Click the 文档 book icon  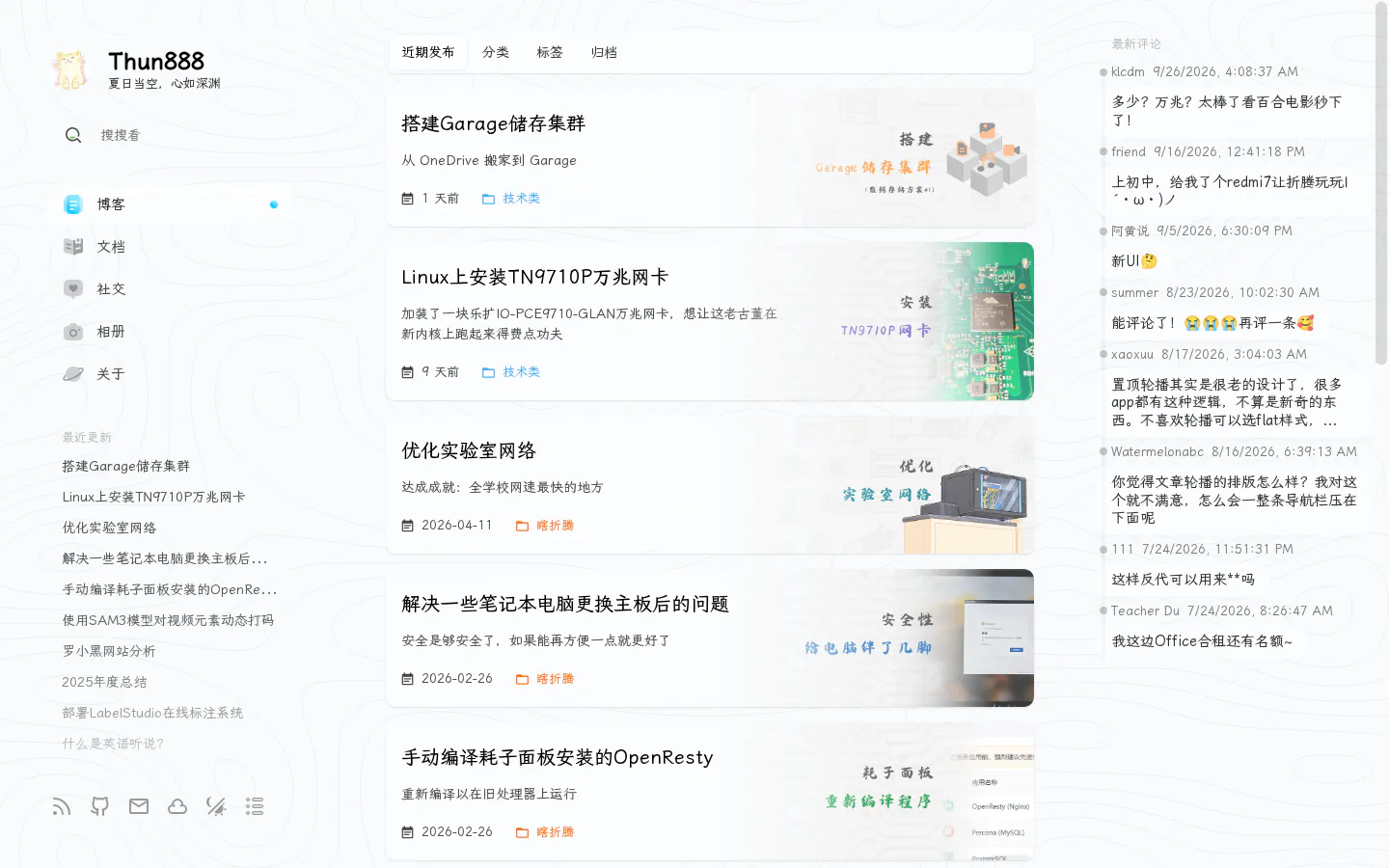click(x=73, y=247)
